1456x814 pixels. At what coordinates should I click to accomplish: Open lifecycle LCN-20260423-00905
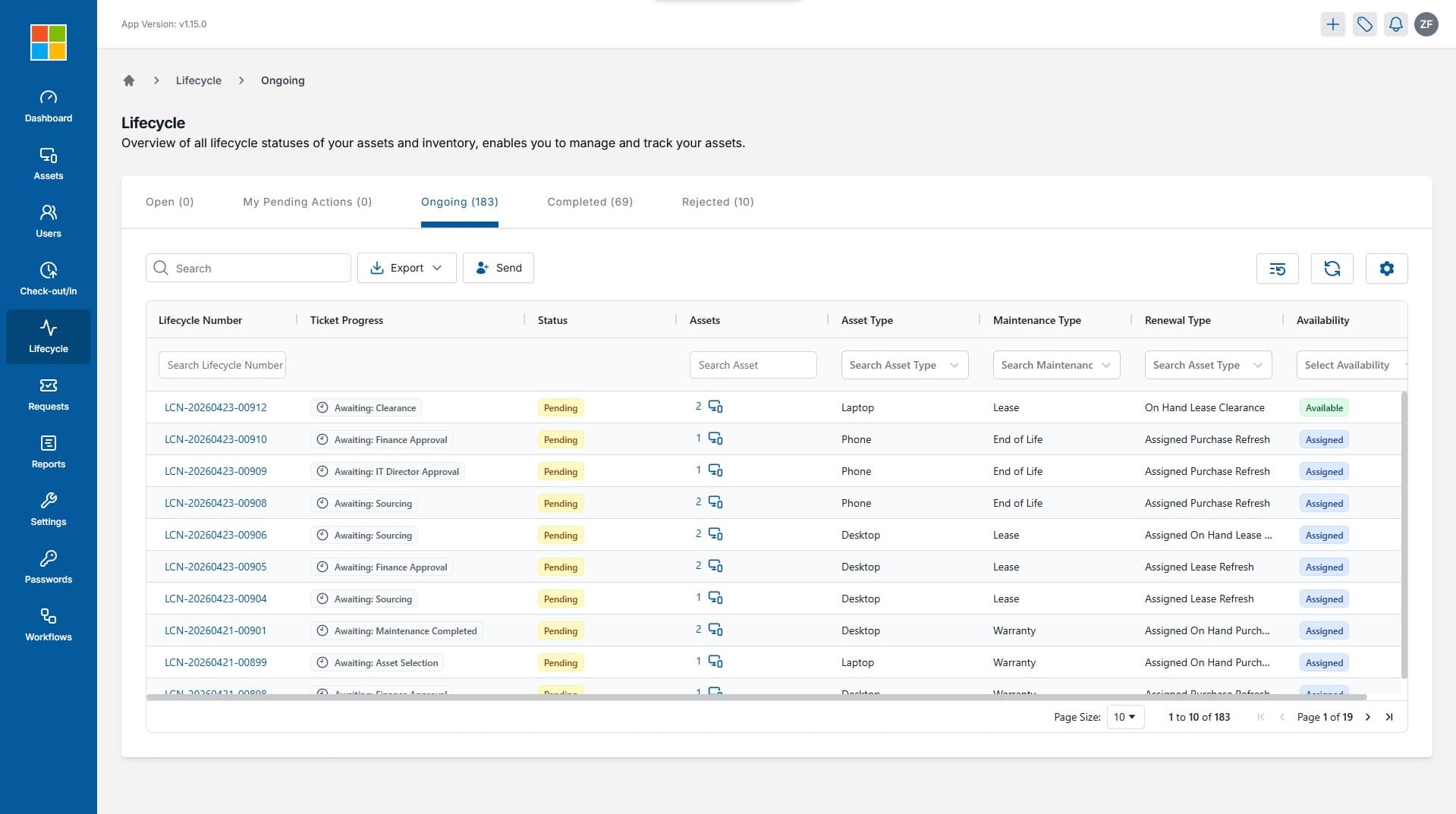tap(215, 567)
